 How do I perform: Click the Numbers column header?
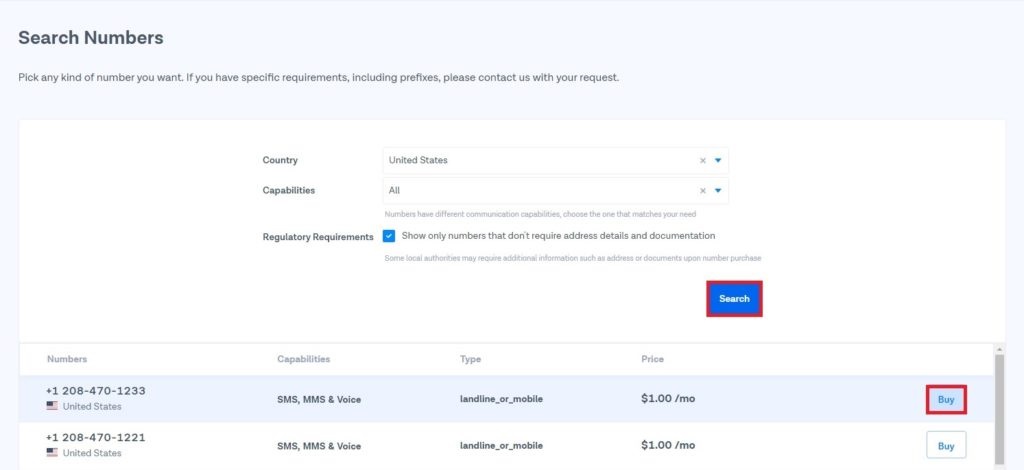[x=67, y=359]
